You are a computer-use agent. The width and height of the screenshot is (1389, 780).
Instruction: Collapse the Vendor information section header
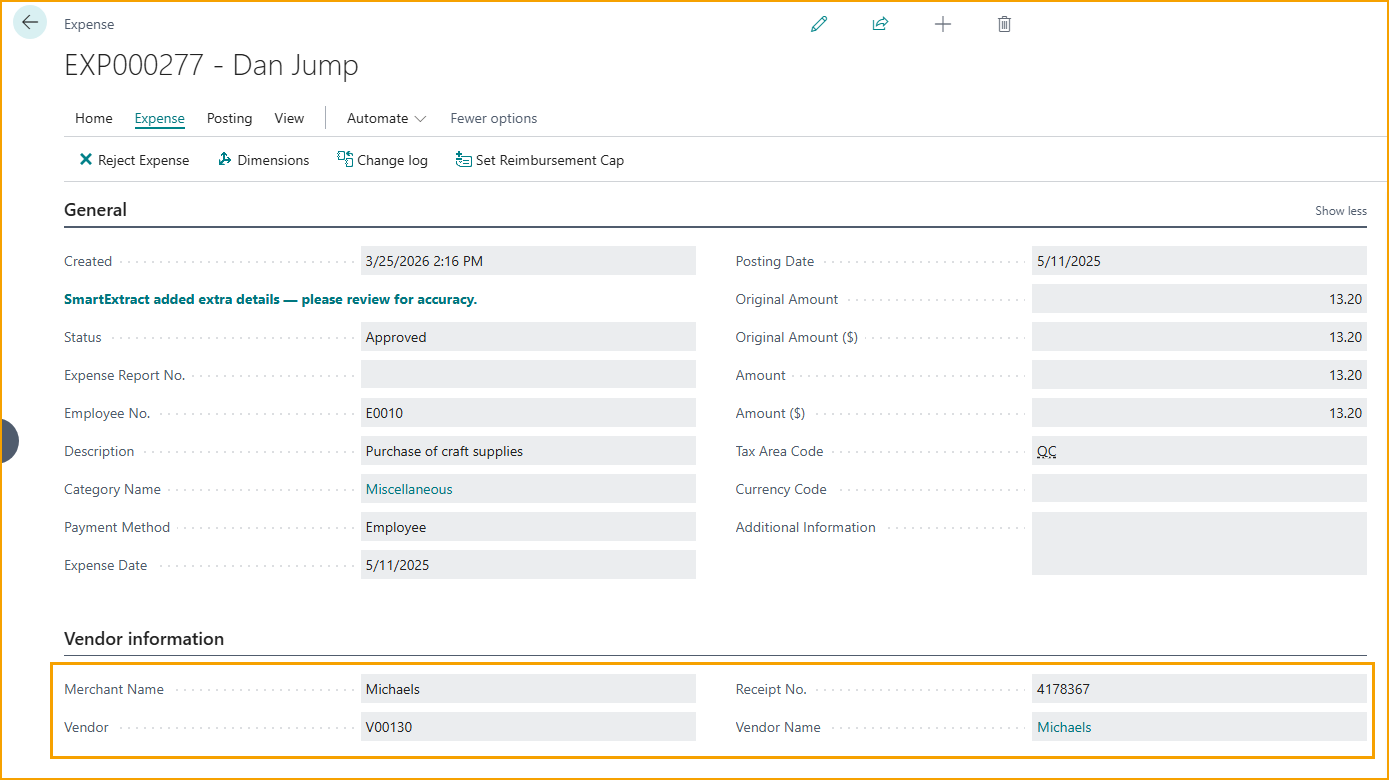144,639
